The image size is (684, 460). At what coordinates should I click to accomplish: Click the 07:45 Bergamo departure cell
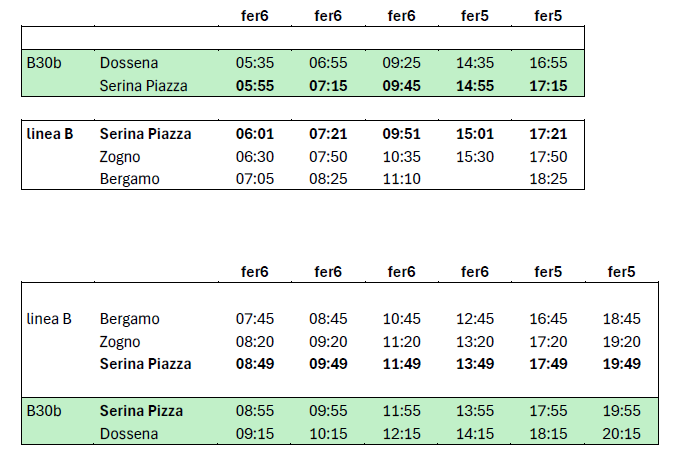click(x=254, y=319)
